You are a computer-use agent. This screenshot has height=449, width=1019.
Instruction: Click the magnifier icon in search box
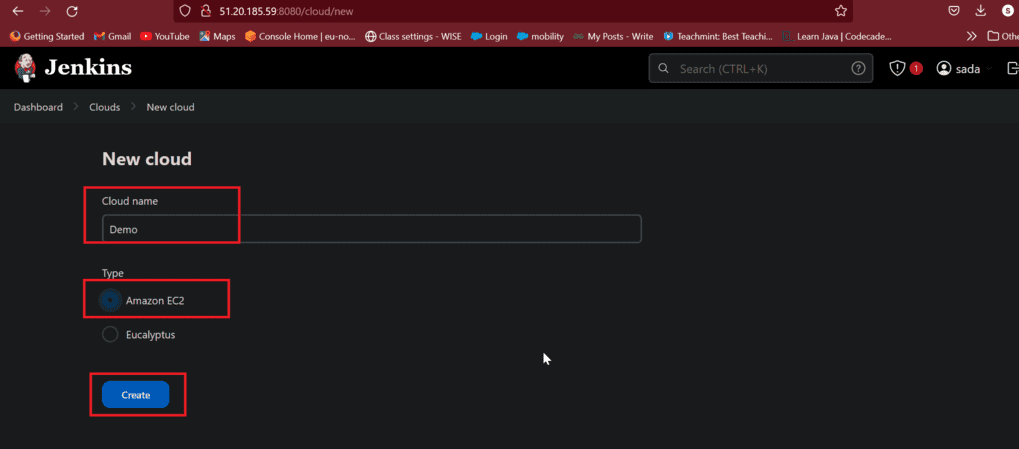[664, 68]
